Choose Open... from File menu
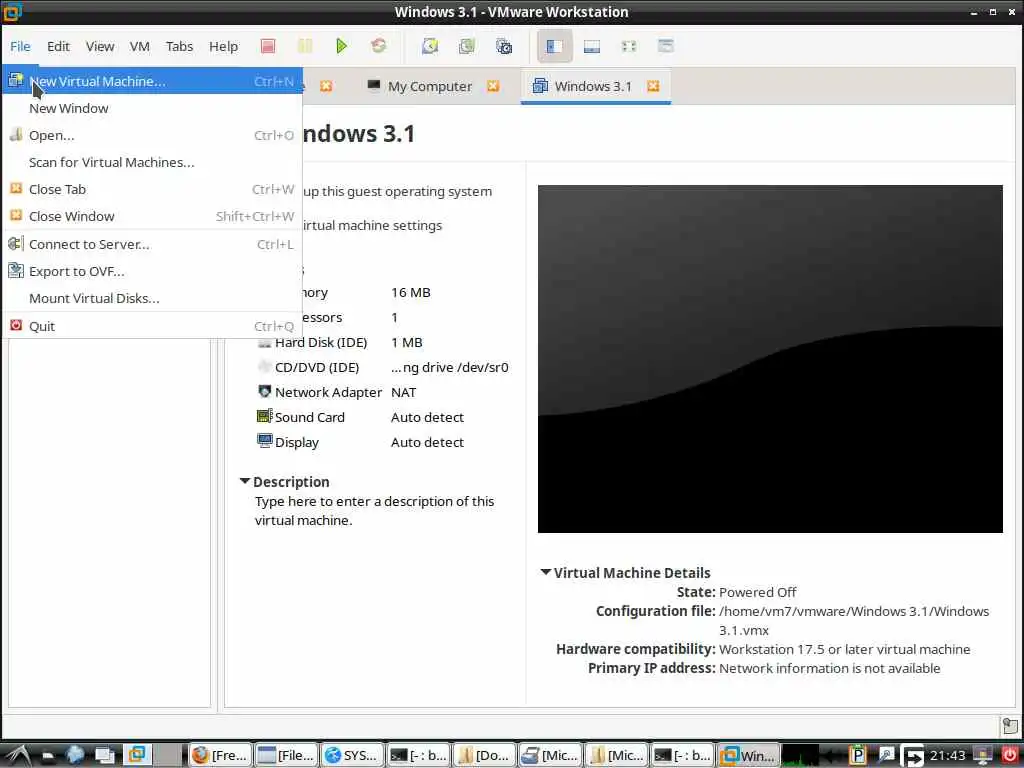Screen dimensions: 1024x768 (x=152, y=135)
